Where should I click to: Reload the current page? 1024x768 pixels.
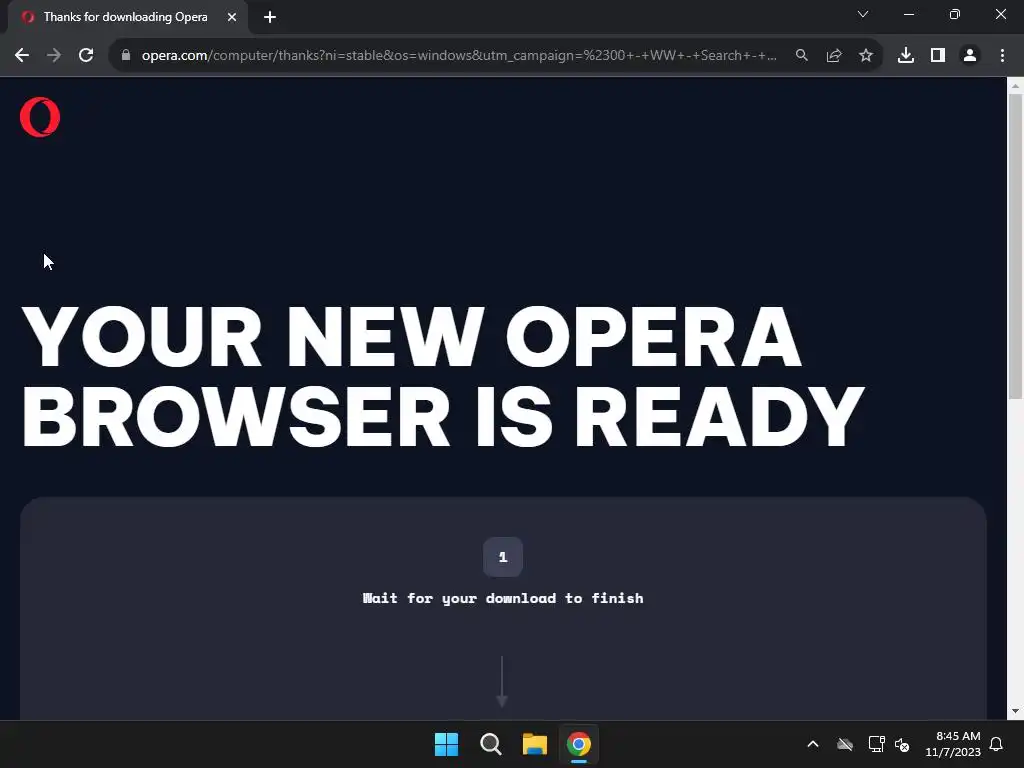(x=86, y=56)
